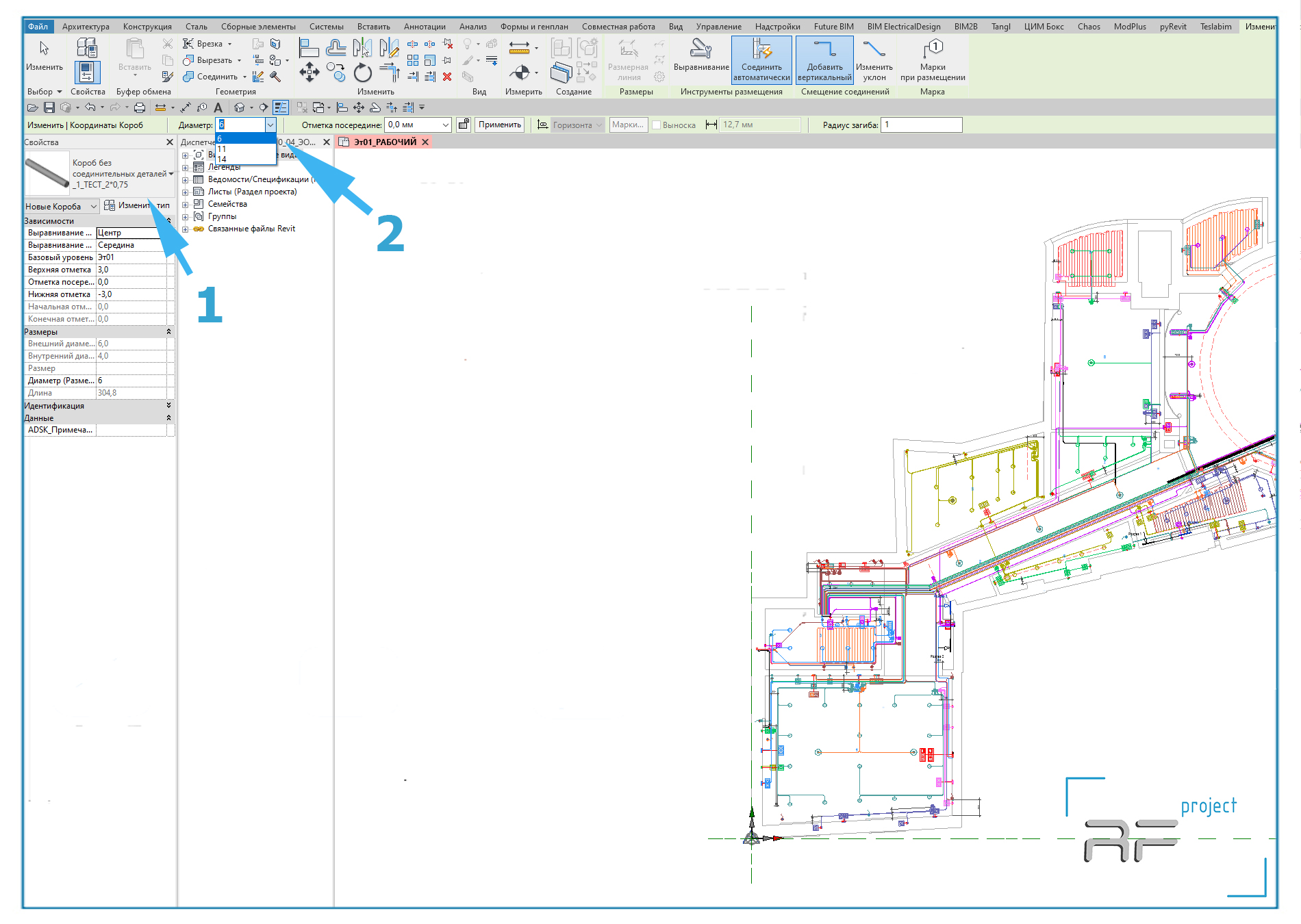Click the Measure ruler icon in Измерить
This screenshot has height=924, width=1301.
pyautogui.click(x=519, y=47)
